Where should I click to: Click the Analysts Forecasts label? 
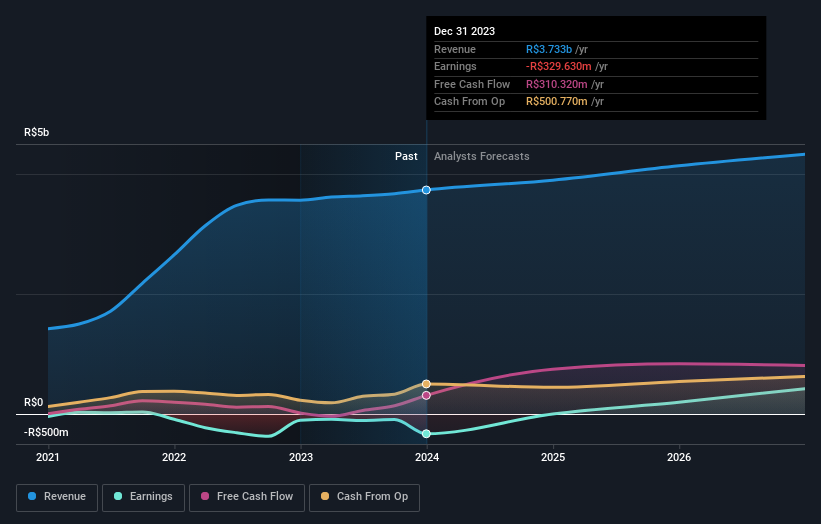[482, 156]
